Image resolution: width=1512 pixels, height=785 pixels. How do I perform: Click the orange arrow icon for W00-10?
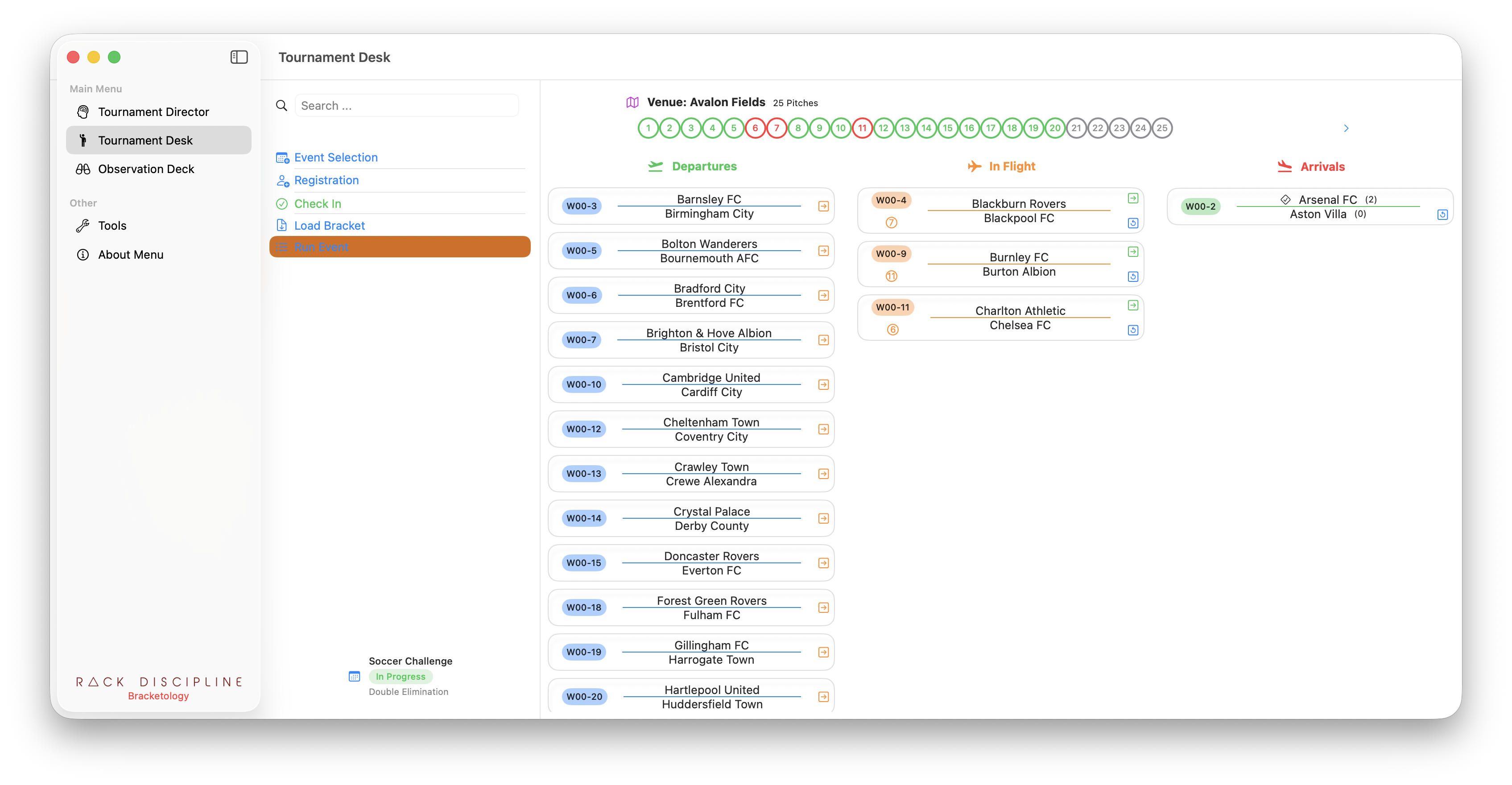(x=823, y=384)
